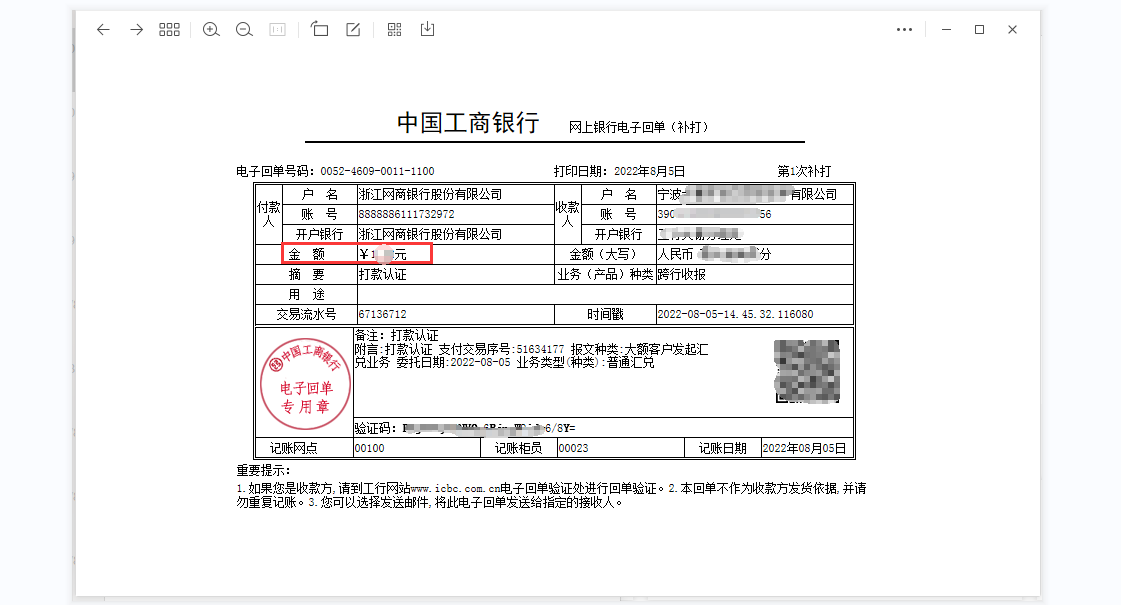Select transaction number 67136712

click(382, 315)
